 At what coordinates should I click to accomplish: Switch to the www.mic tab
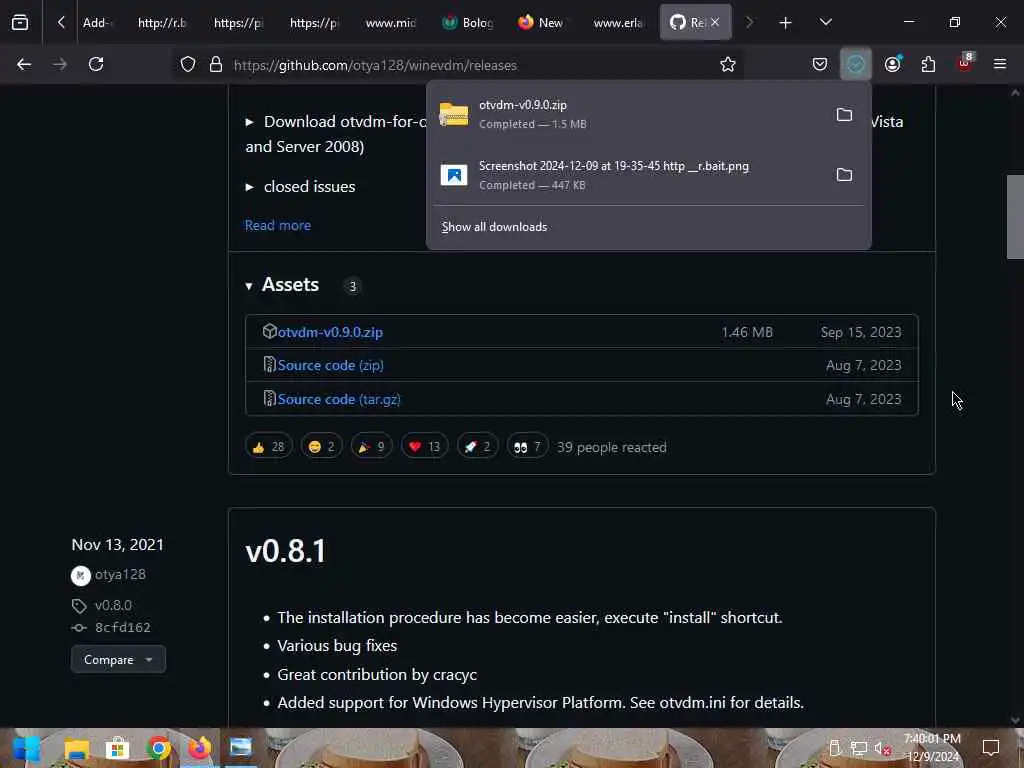click(391, 22)
